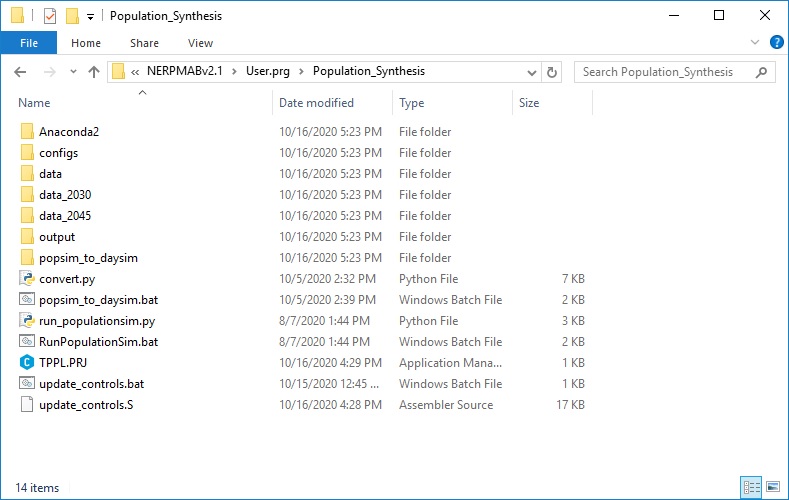Click the TPPL.PRJ application manager icon
This screenshot has height=500, width=789.
point(27,363)
